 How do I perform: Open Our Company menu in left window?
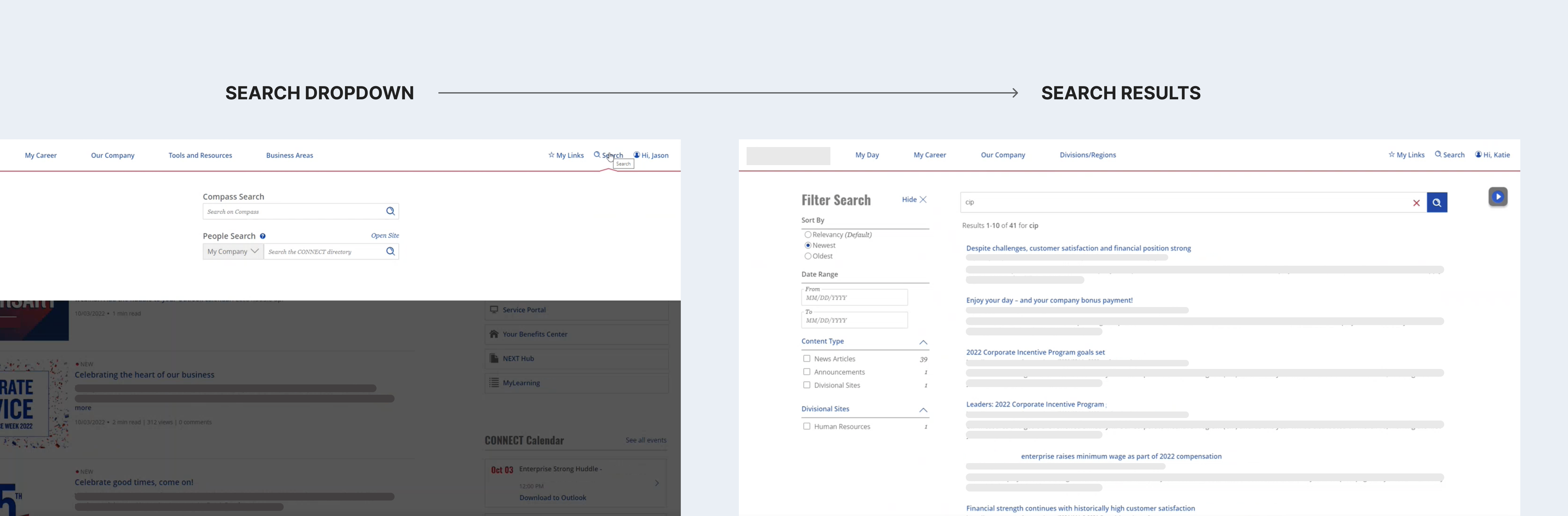(113, 155)
